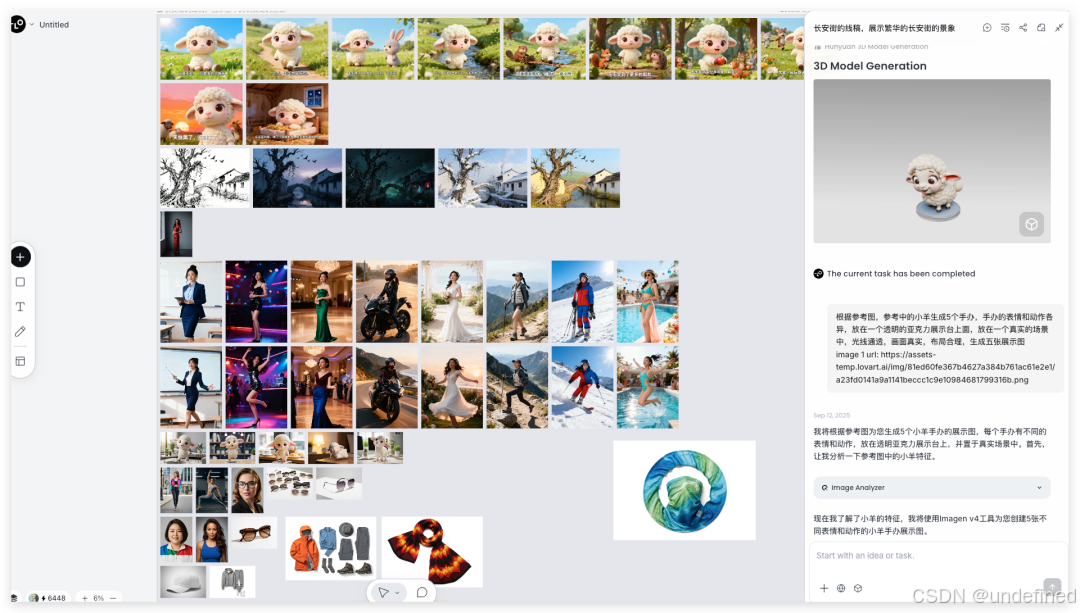Select the sunset sheep image
Image resolution: width=1080 pixels, height=613 pixels.
click(202, 114)
